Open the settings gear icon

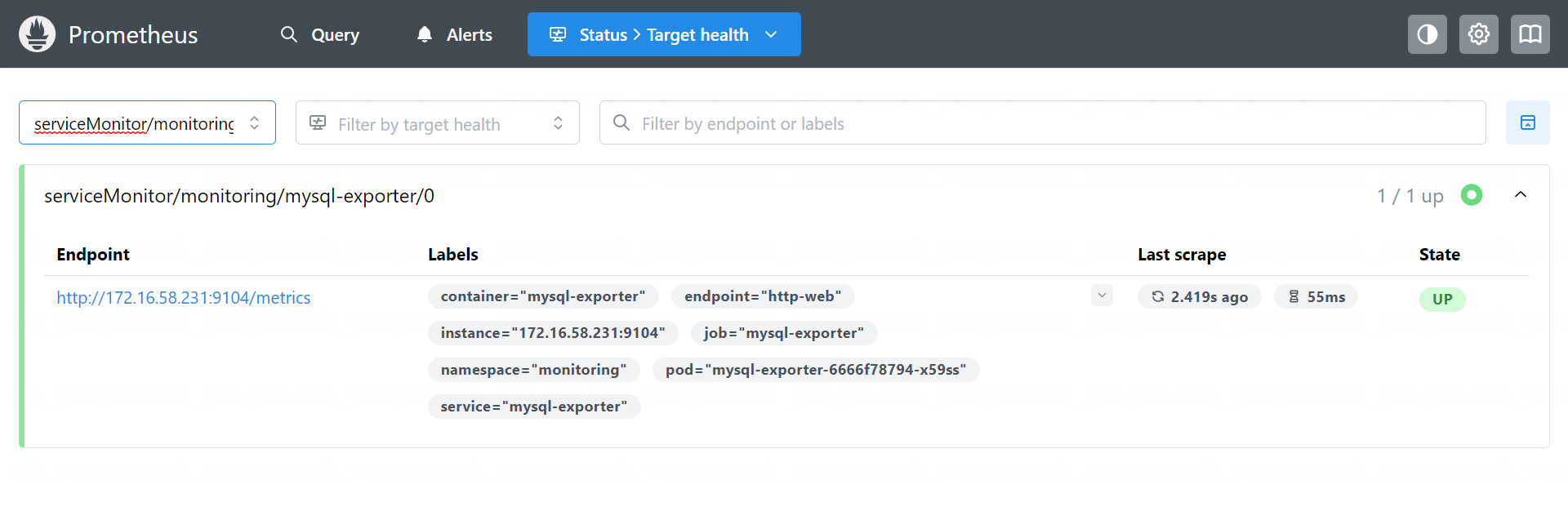click(1478, 34)
